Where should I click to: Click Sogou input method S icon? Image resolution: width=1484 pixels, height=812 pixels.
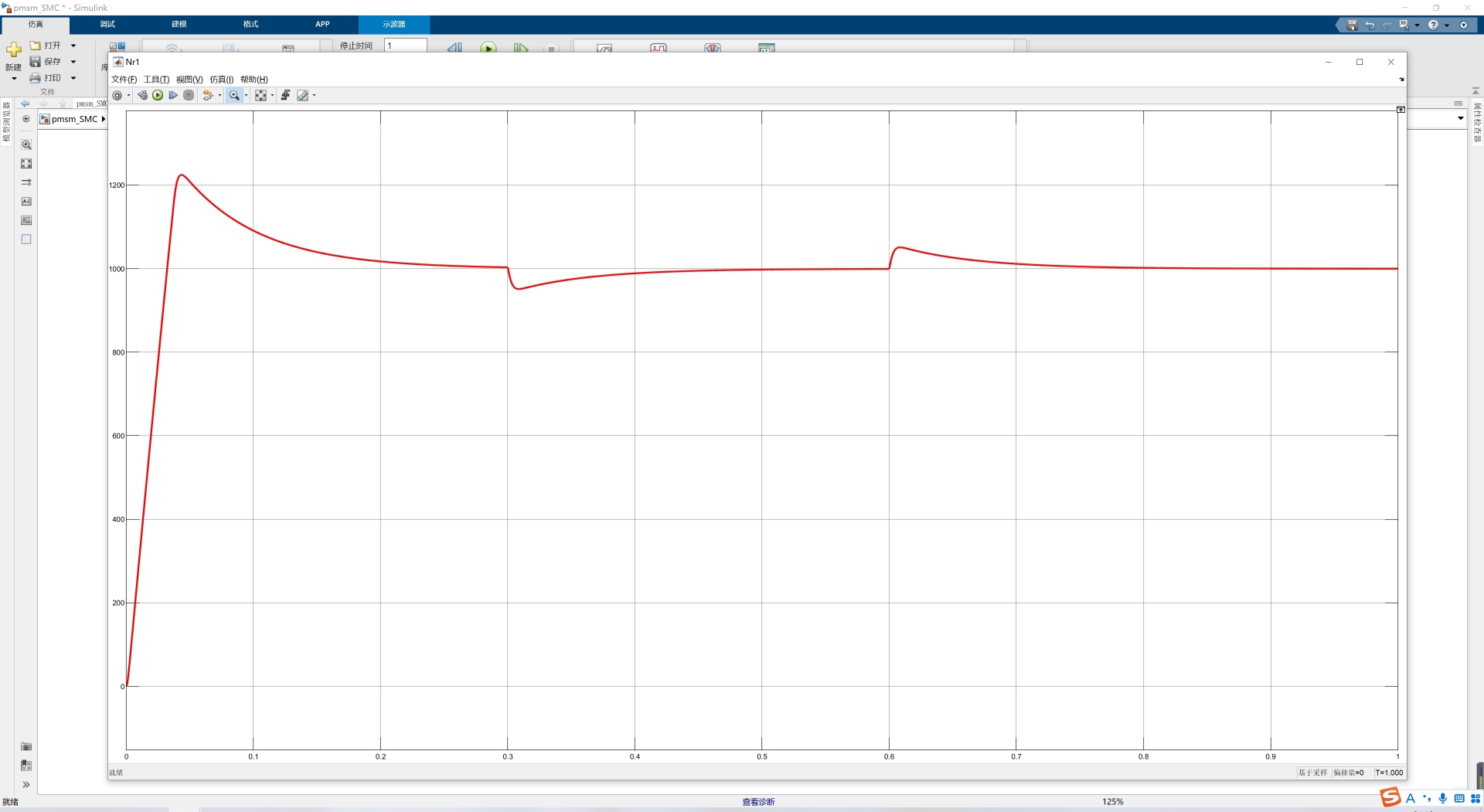tap(1390, 797)
